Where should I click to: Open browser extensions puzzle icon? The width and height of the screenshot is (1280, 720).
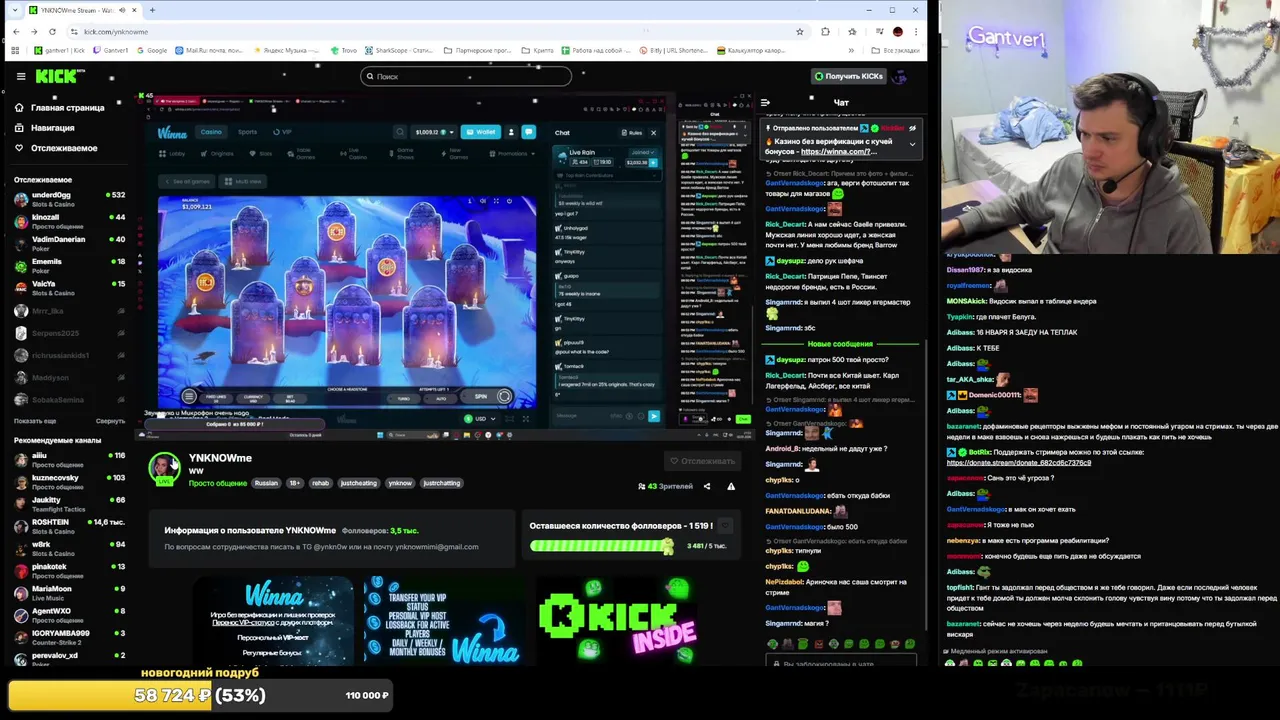(x=825, y=31)
